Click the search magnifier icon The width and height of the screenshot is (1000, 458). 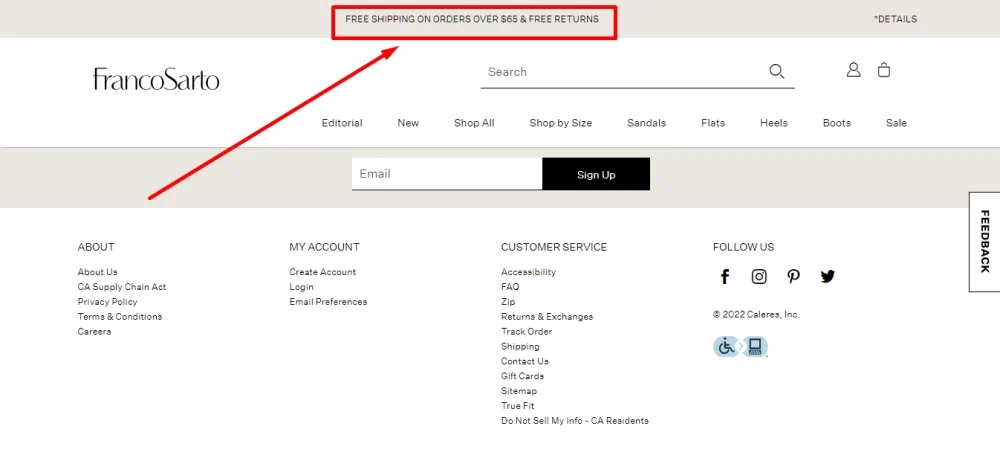pos(776,71)
